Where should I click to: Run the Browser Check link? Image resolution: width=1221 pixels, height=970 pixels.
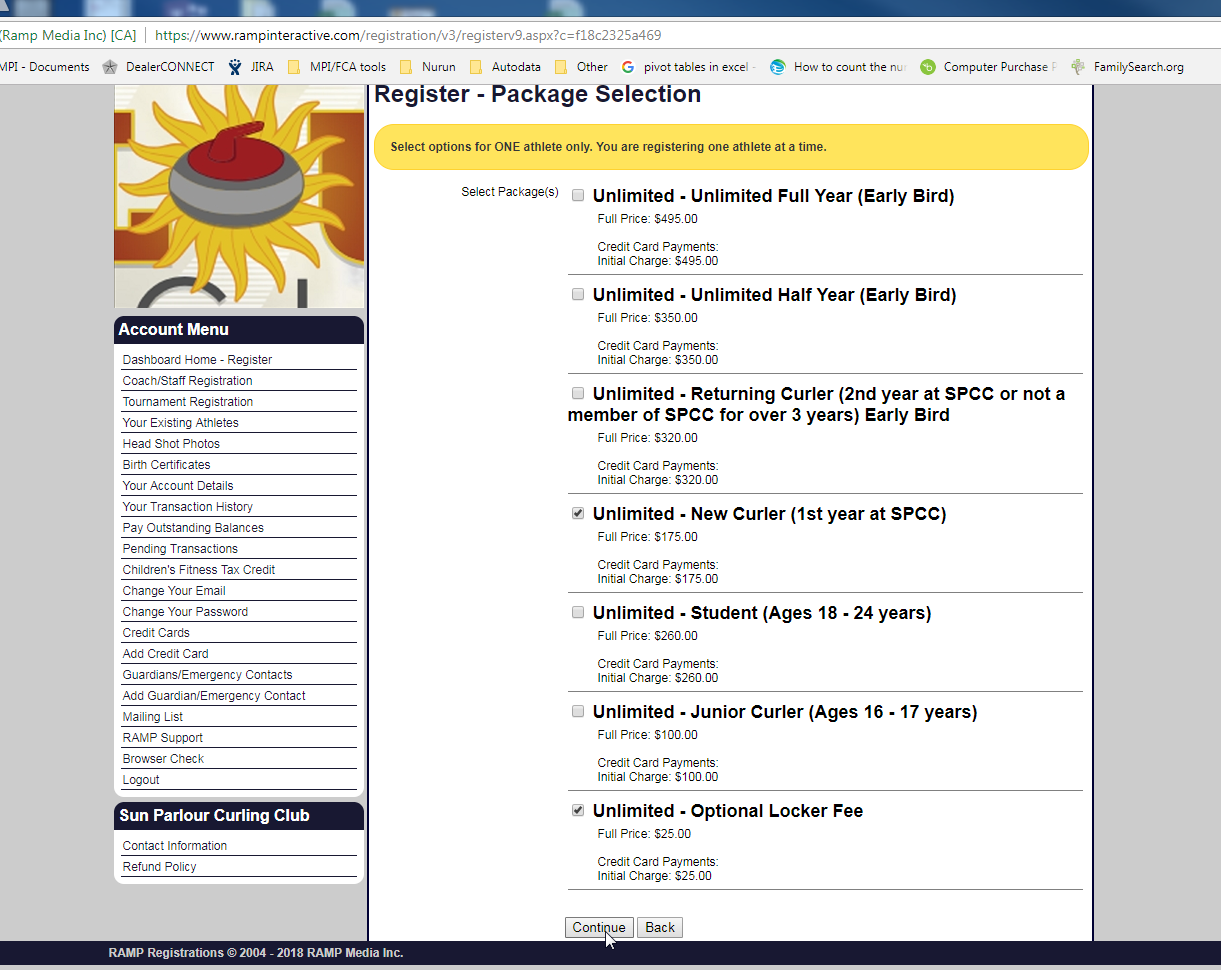point(163,759)
